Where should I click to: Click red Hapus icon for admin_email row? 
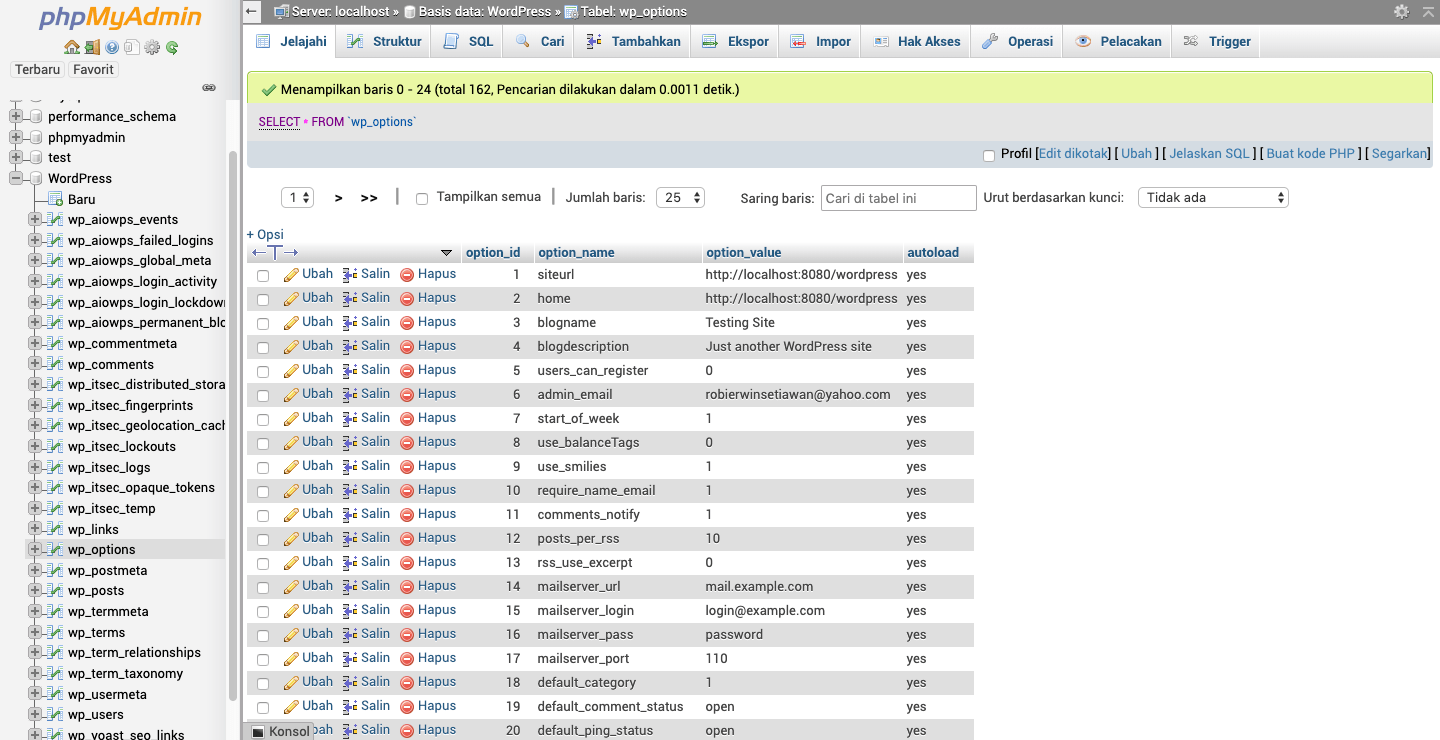(x=407, y=394)
